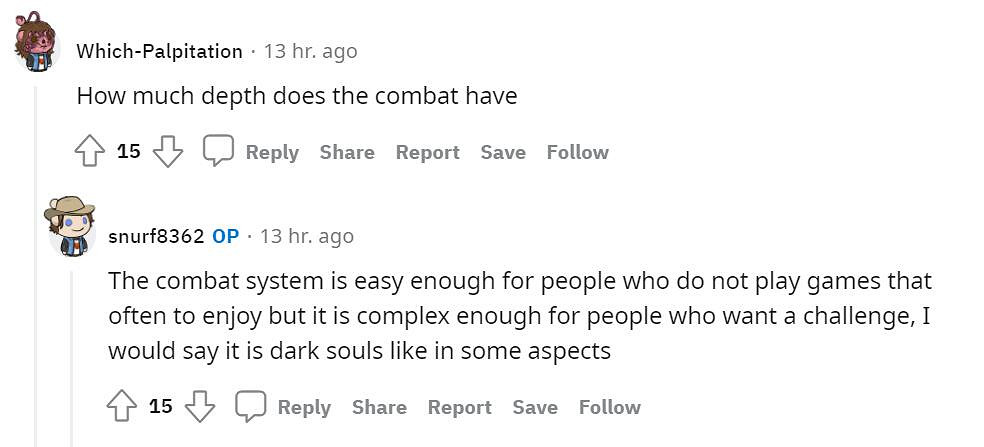
Task: Click comment bubble icon on snurf8362's reply
Action: [x=250, y=406]
